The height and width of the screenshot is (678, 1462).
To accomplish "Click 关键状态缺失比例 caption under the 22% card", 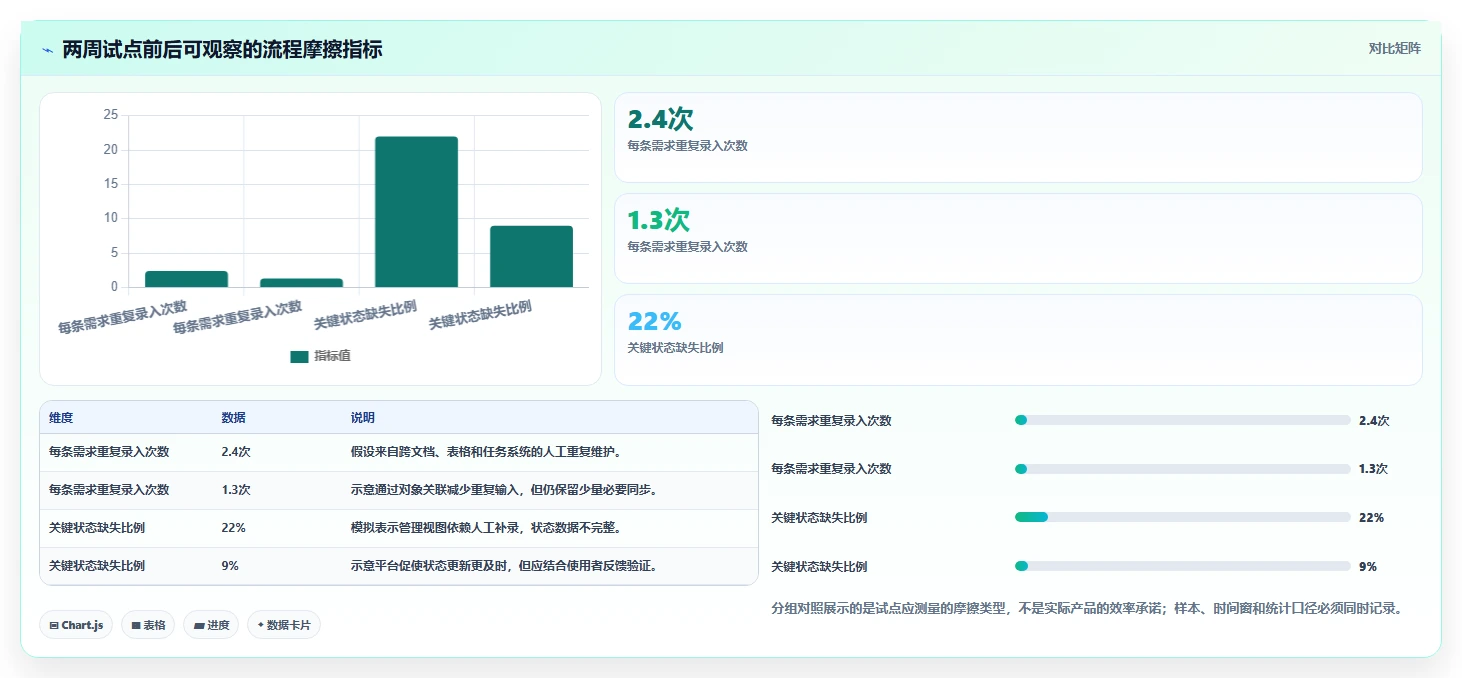I will (675, 348).
